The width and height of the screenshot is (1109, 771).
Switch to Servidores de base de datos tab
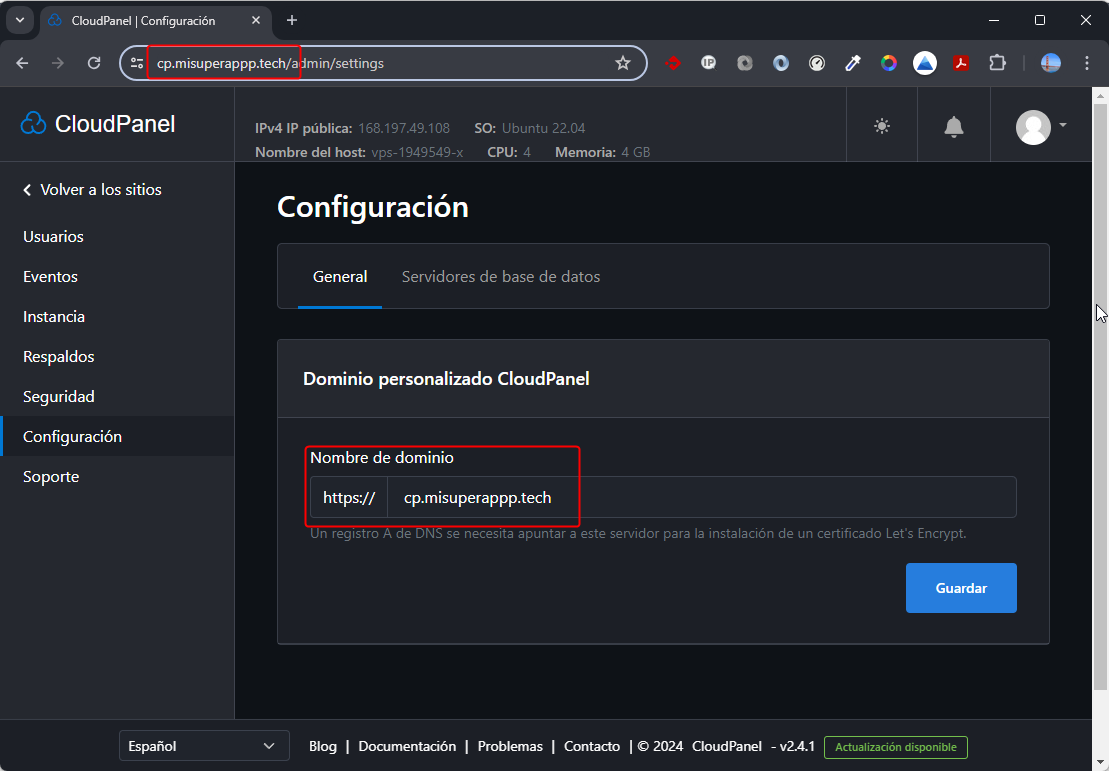[501, 277]
